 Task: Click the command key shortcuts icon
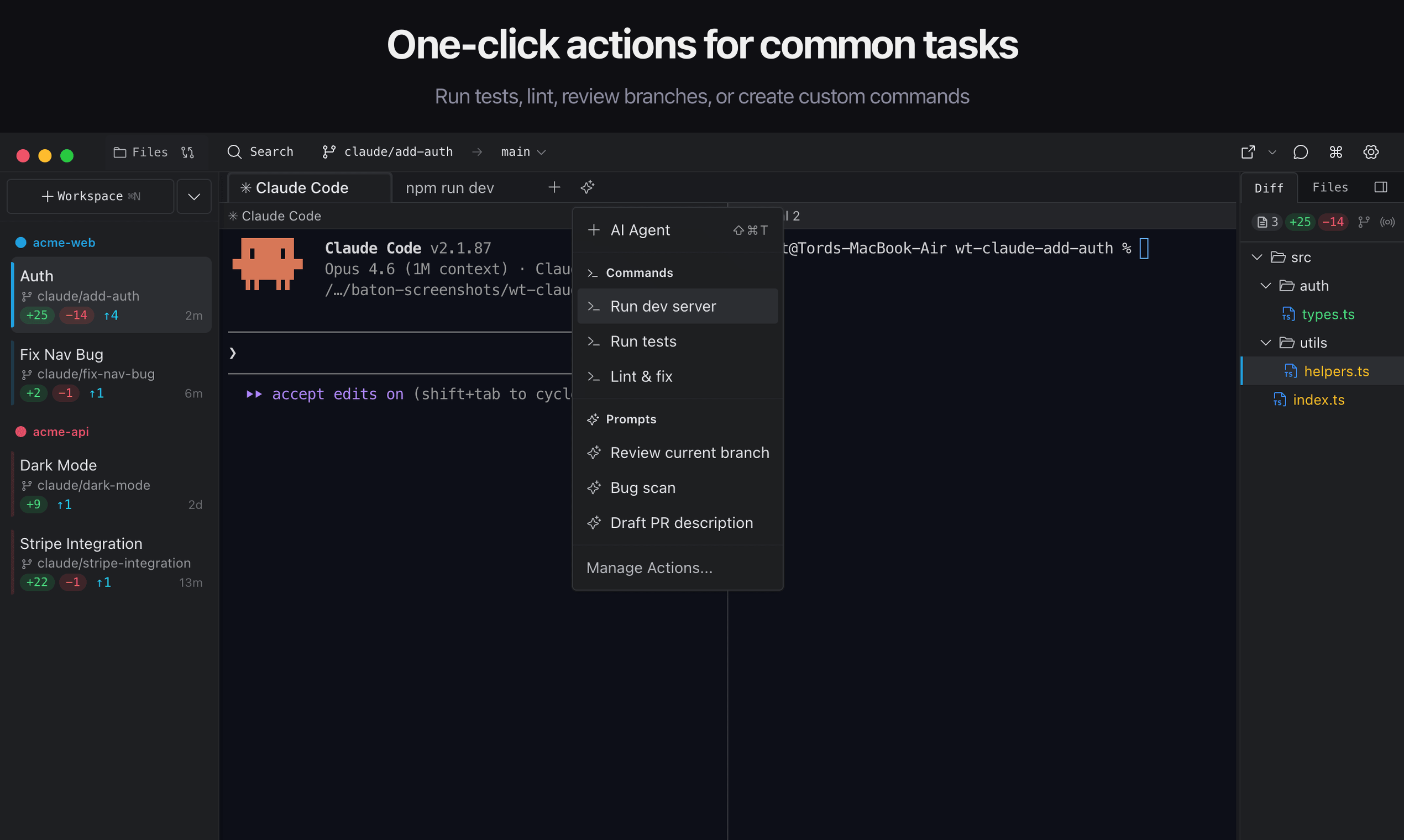coord(1335,153)
